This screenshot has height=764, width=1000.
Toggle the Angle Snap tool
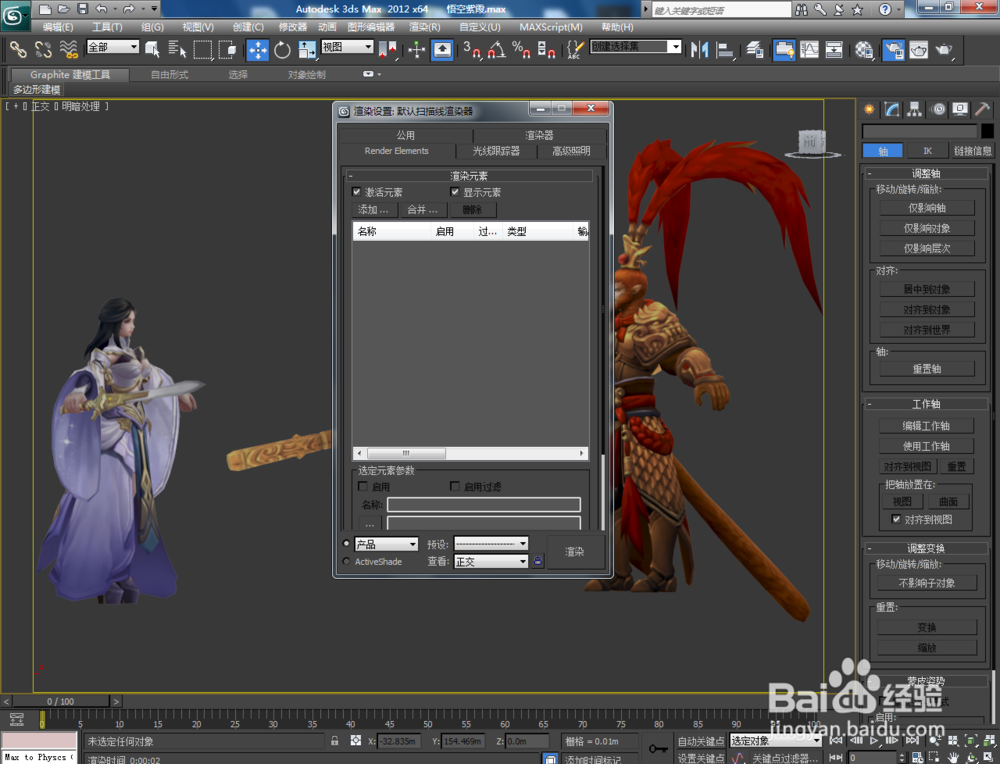point(497,50)
